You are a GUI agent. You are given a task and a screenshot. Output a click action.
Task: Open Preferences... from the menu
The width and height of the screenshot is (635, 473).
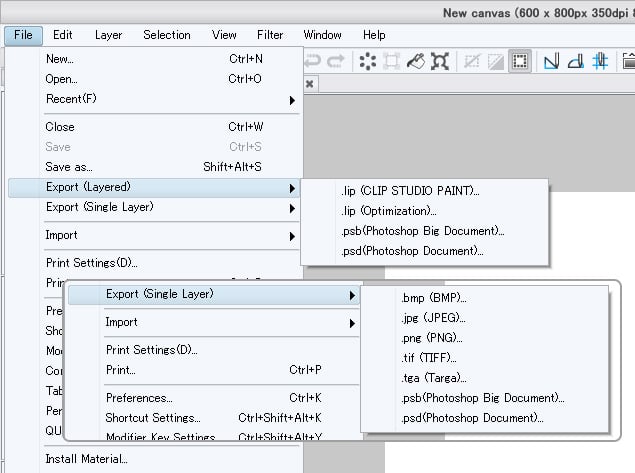click(x=139, y=397)
